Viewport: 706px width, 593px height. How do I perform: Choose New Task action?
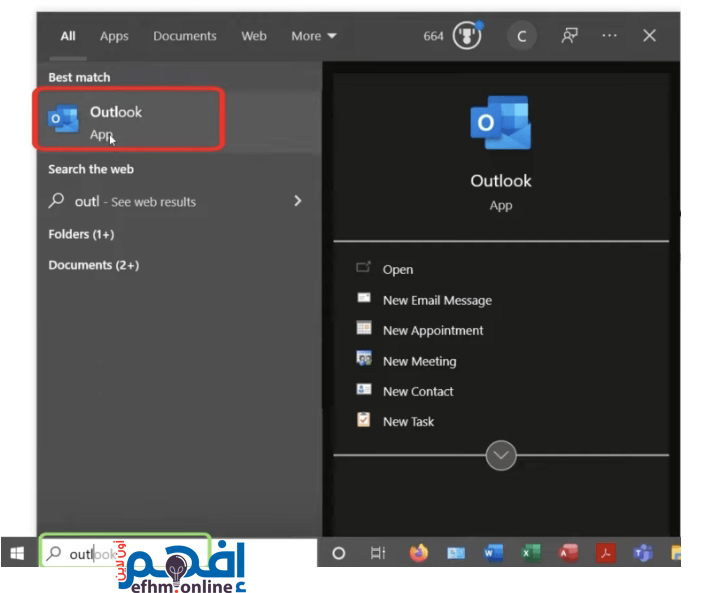click(408, 421)
